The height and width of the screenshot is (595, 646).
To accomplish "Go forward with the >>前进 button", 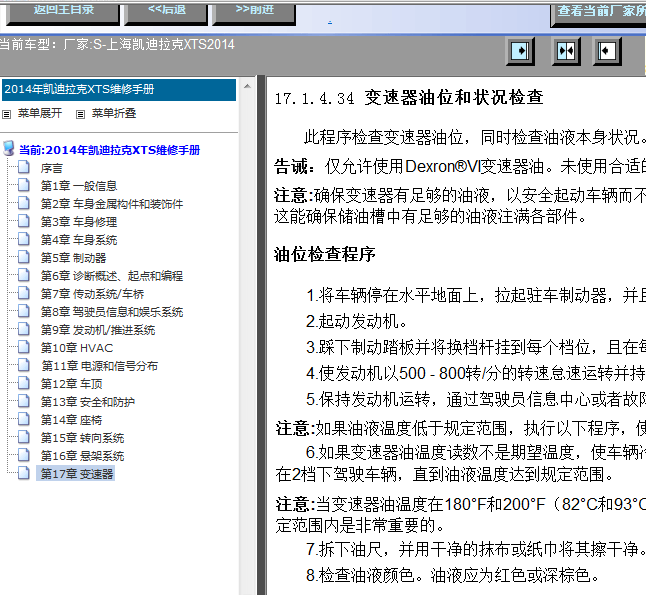I will [254, 14].
